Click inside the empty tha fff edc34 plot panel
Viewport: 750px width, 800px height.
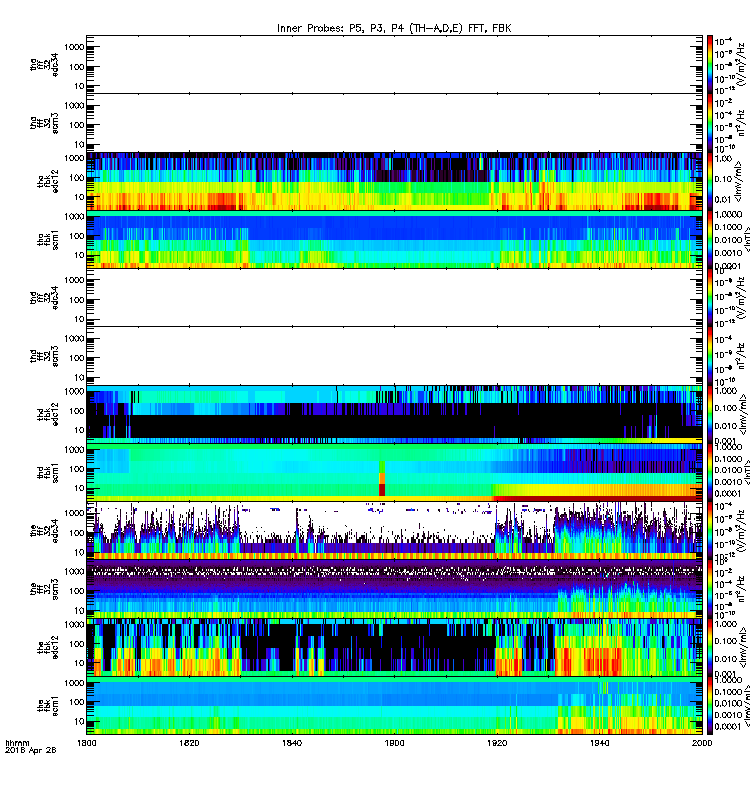click(394, 64)
